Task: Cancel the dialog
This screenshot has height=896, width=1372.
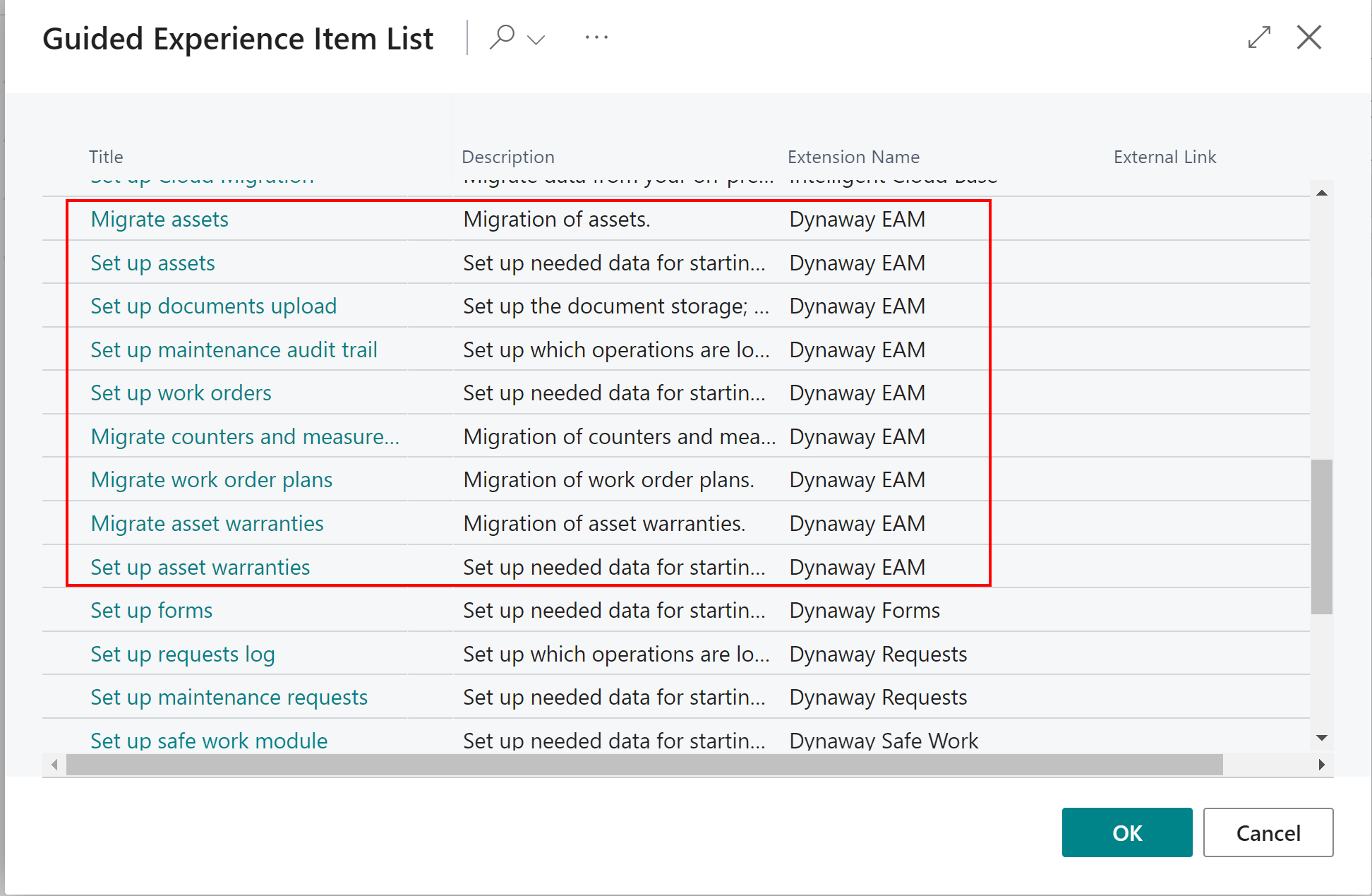Action: point(1268,832)
